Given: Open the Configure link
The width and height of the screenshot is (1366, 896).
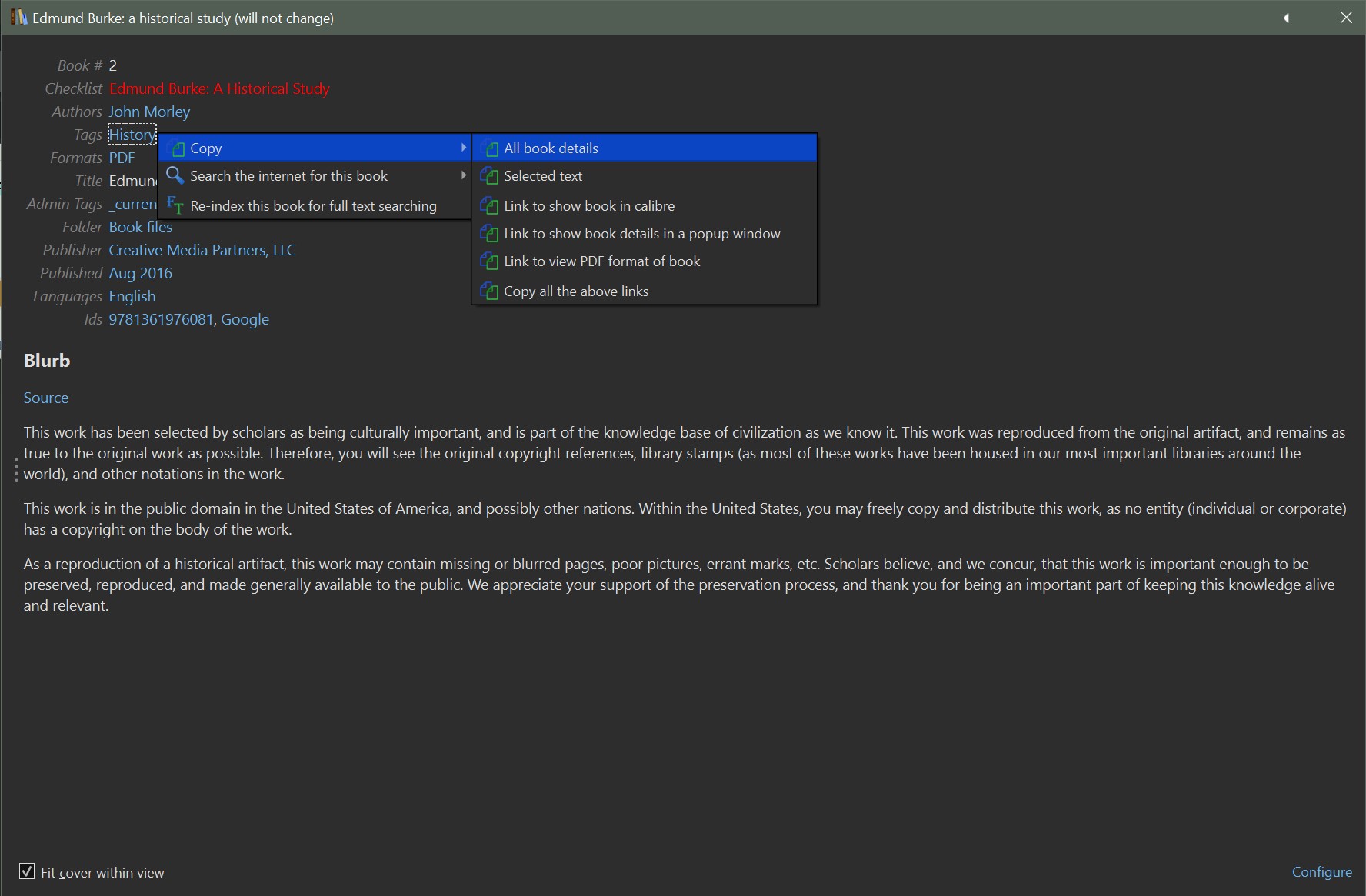Looking at the screenshot, I should click(1321, 871).
